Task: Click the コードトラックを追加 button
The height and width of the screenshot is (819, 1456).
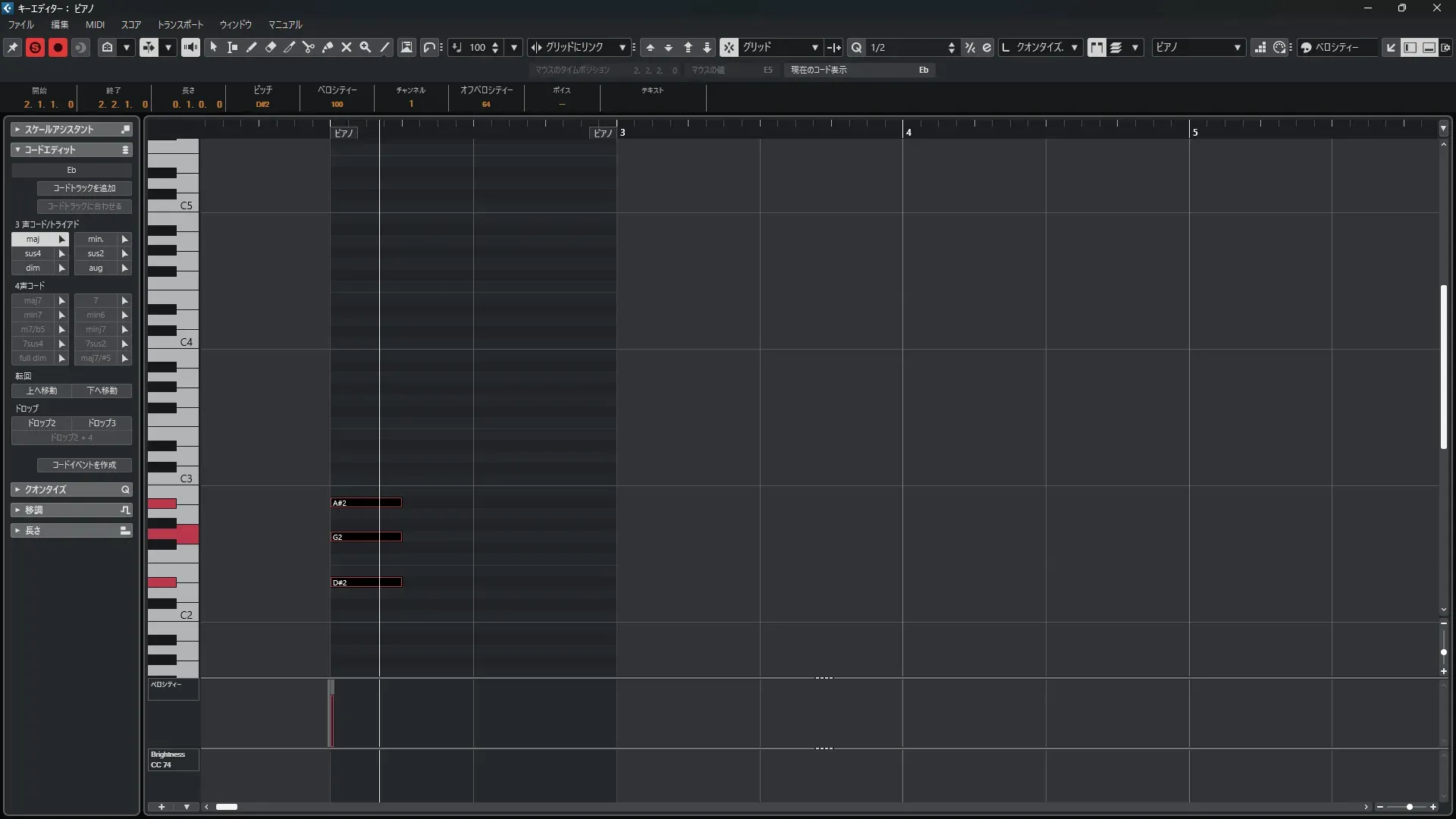Action: (x=84, y=188)
